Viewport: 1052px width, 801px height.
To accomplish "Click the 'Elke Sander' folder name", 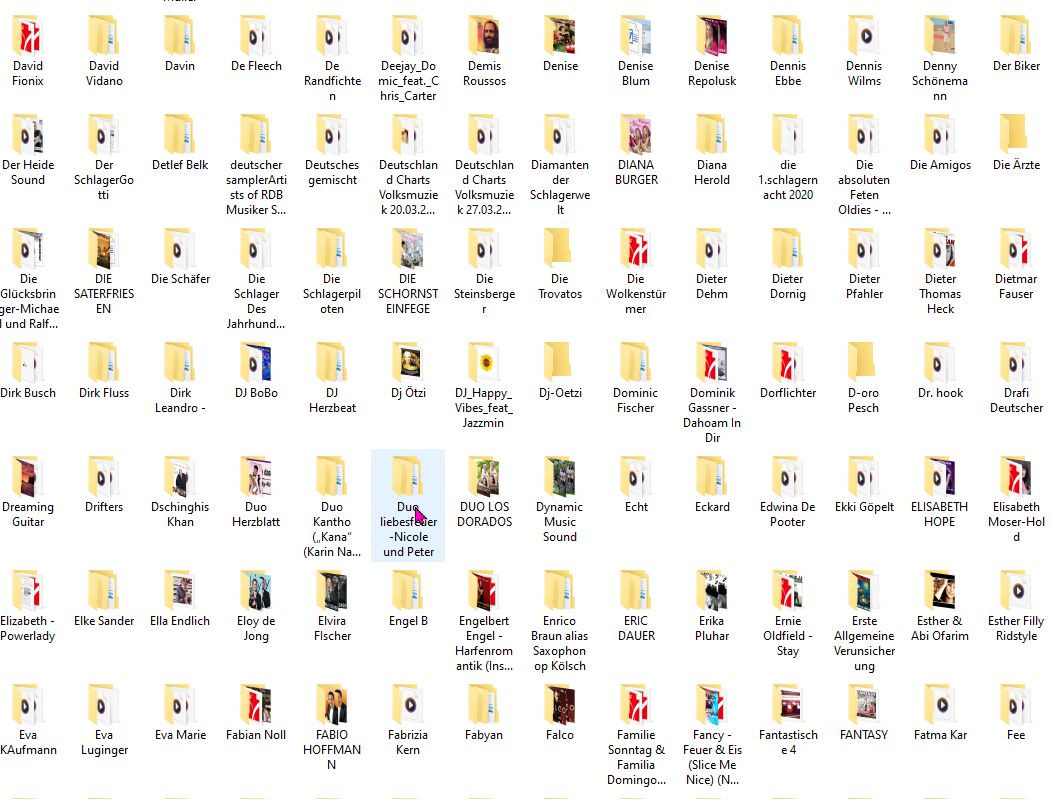I will 104,621.
